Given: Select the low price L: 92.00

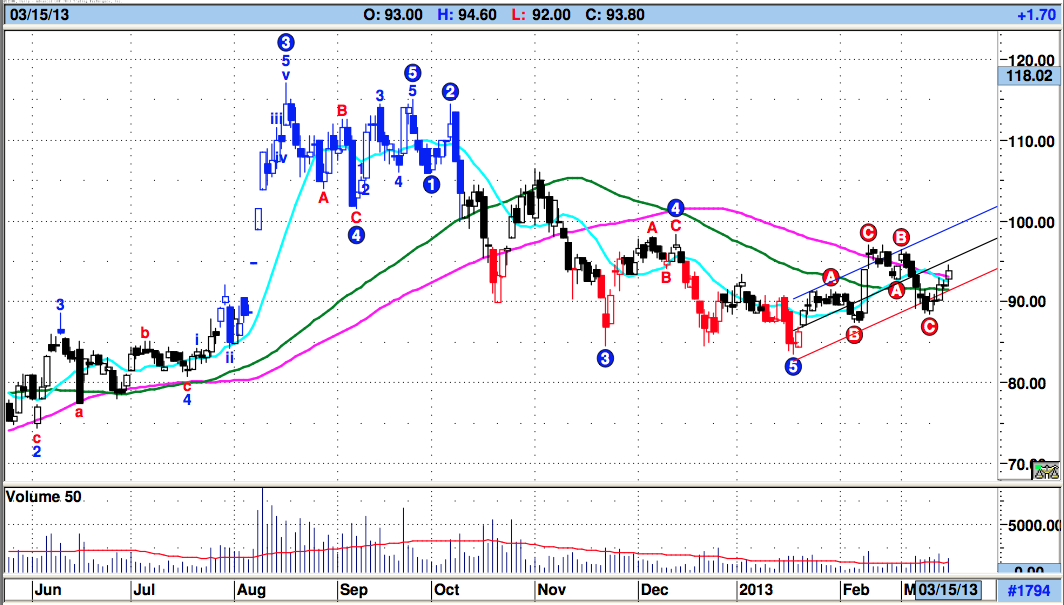Looking at the screenshot, I should click(541, 14).
